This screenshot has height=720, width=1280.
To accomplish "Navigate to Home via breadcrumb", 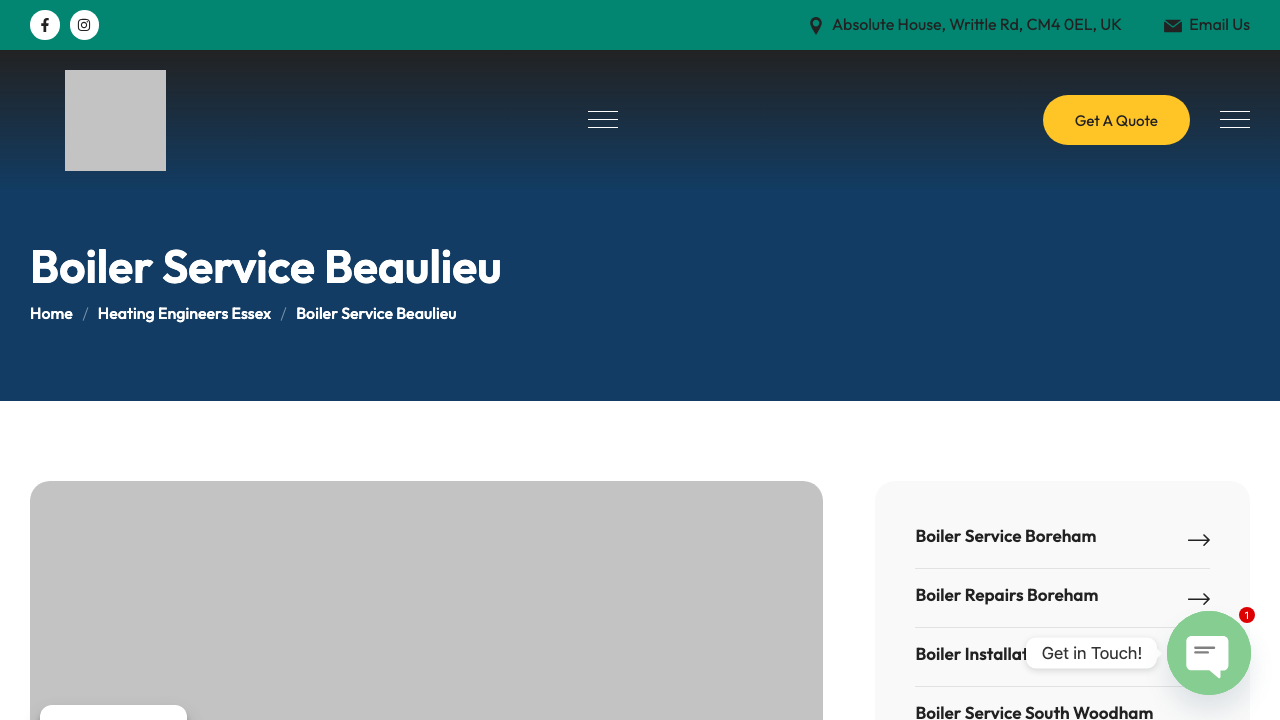I will pyautogui.click(x=51, y=313).
